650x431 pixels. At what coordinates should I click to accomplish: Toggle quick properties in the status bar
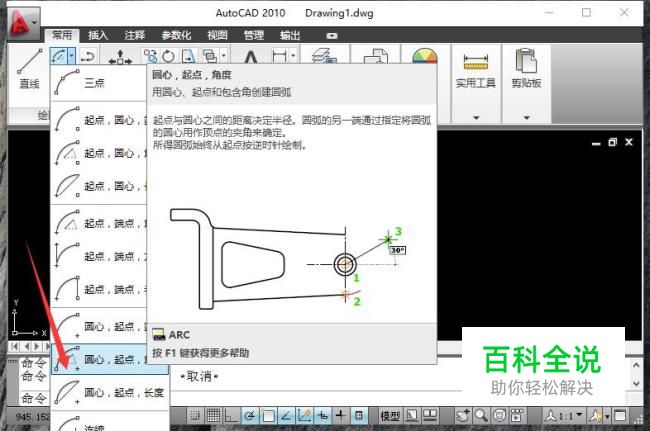[359, 416]
